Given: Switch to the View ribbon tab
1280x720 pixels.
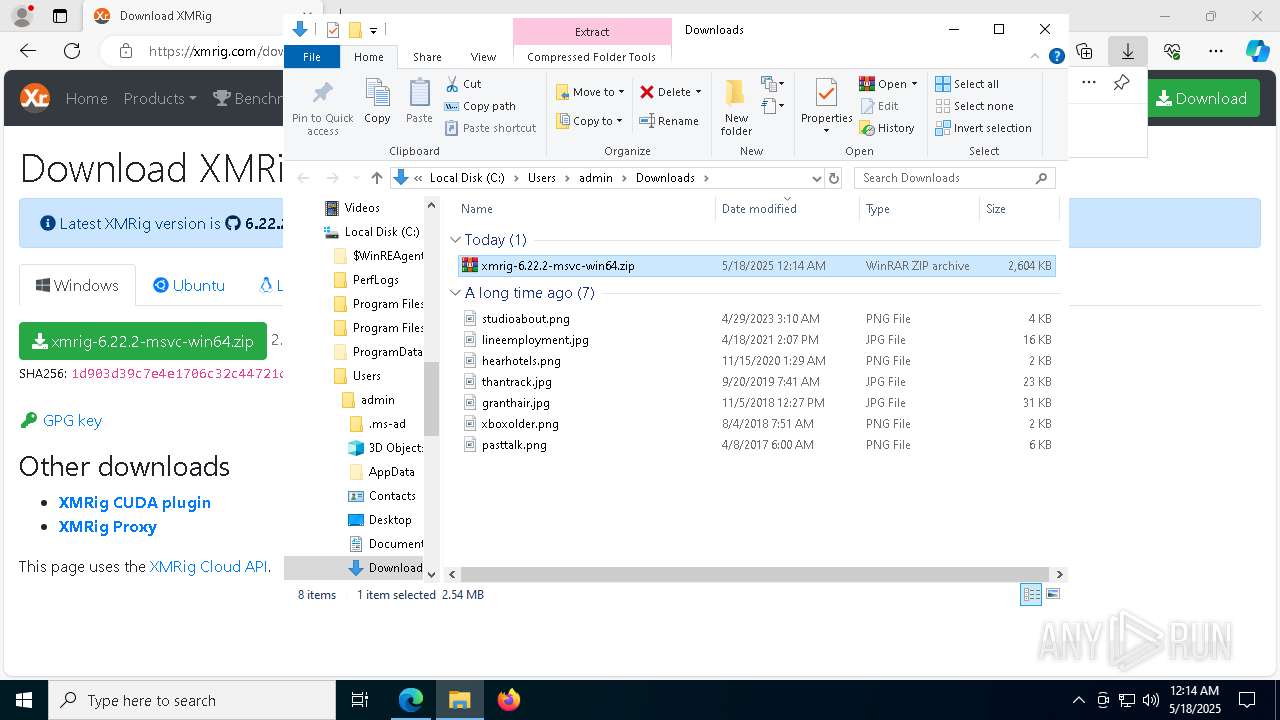Looking at the screenshot, I should pyautogui.click(x=483, y=57).
